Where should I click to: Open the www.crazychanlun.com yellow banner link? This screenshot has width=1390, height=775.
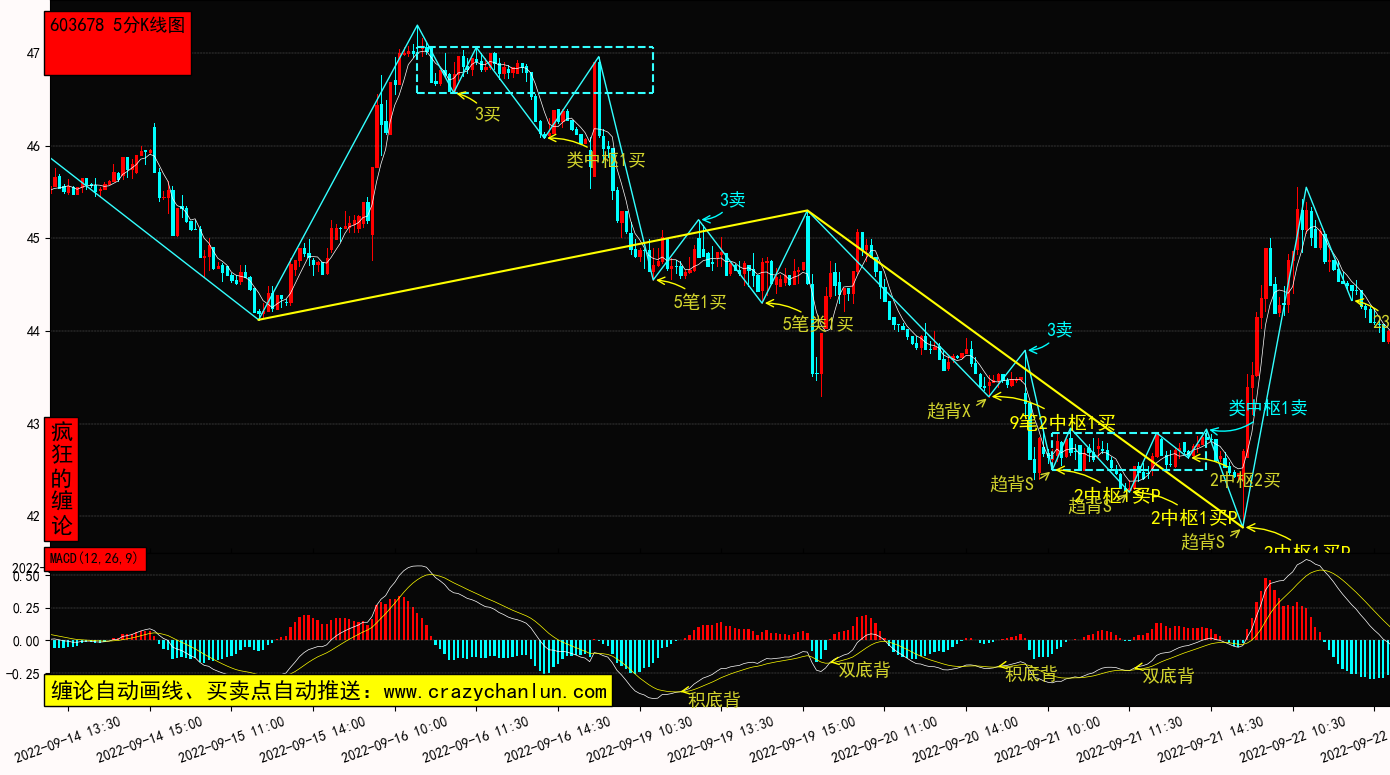point(327,691)
